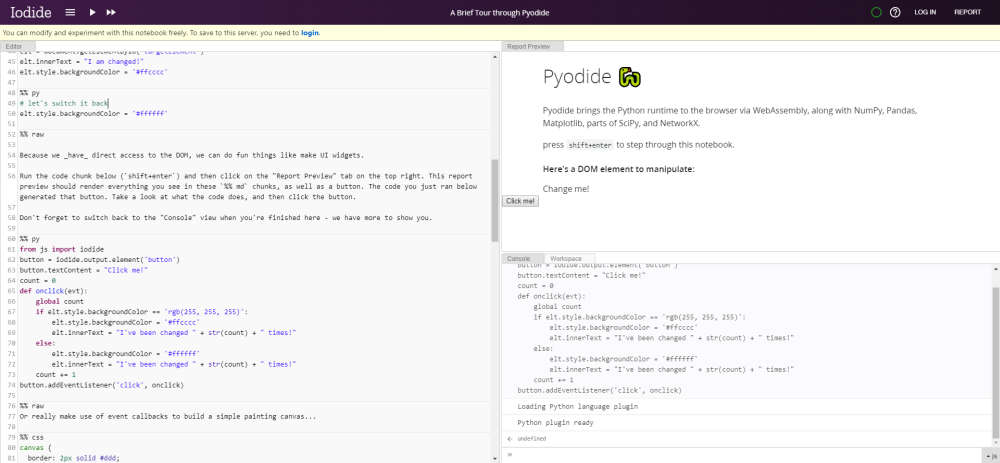The width and height of the screenshot is (1000, 463).
Task: Click editor line 65 'count = 0'
Action: (x=38, y=280)
